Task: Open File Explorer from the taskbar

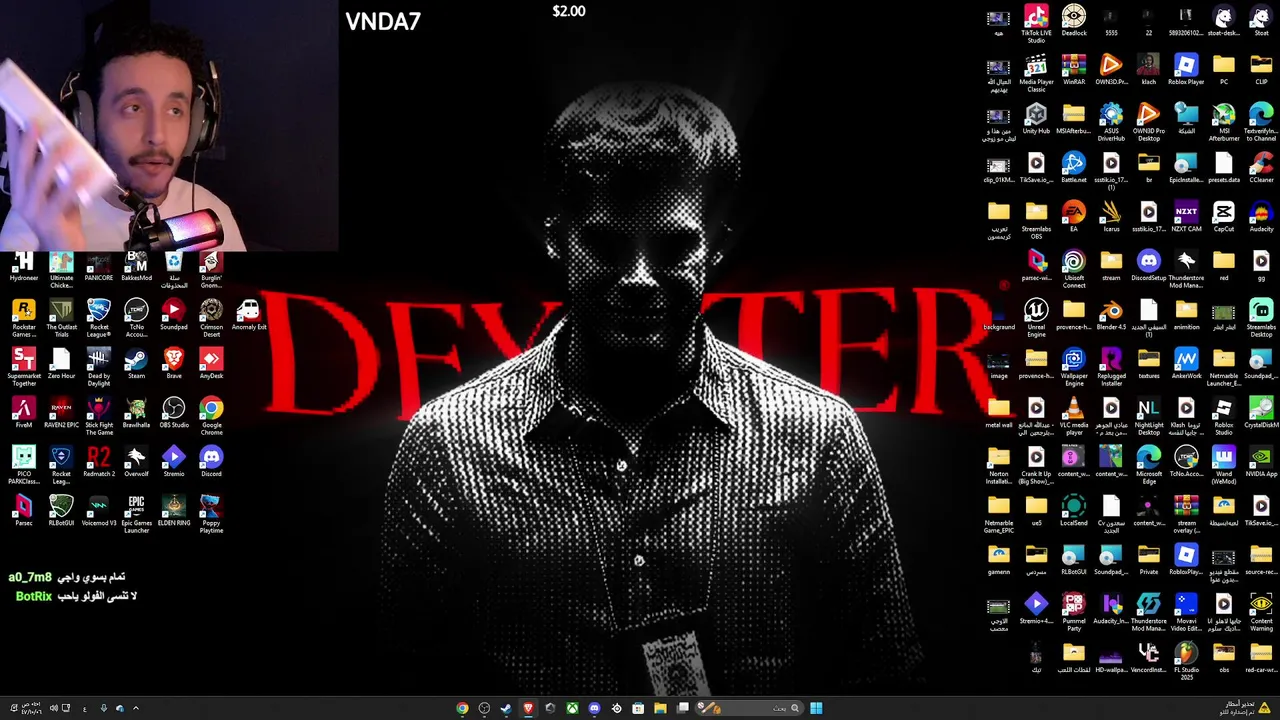Action: tap(660, 708)
